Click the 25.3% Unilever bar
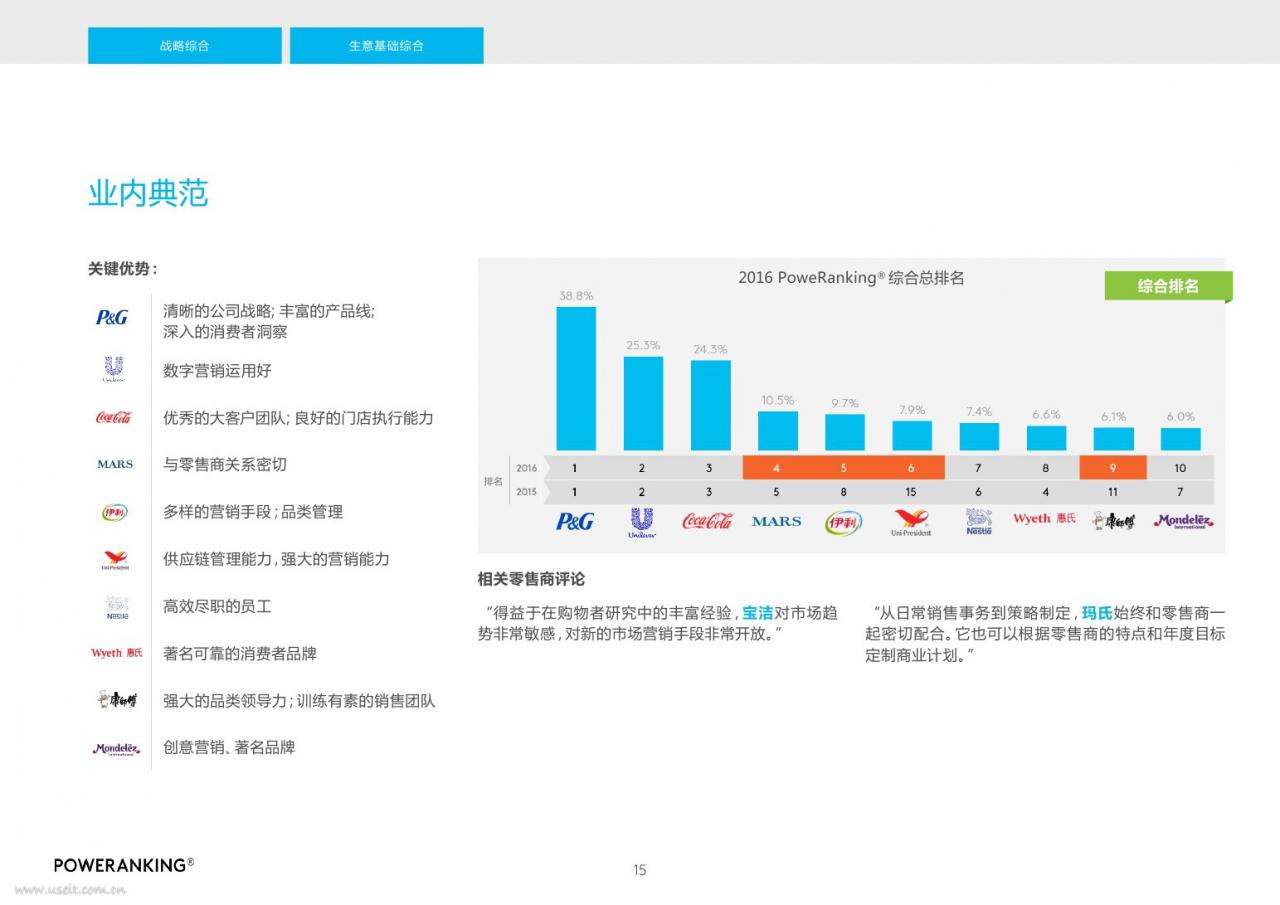 [x=643, y=403]
